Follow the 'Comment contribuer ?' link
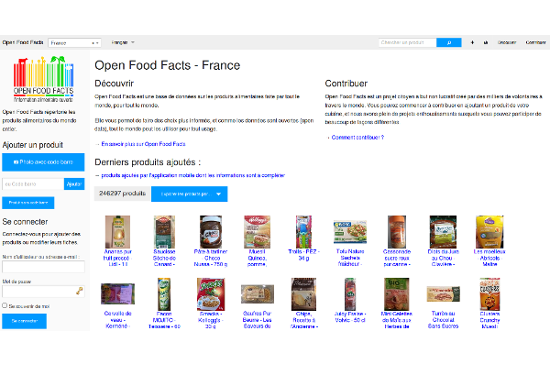This screenshot has width=550, height=367. (x=357, y=138)
